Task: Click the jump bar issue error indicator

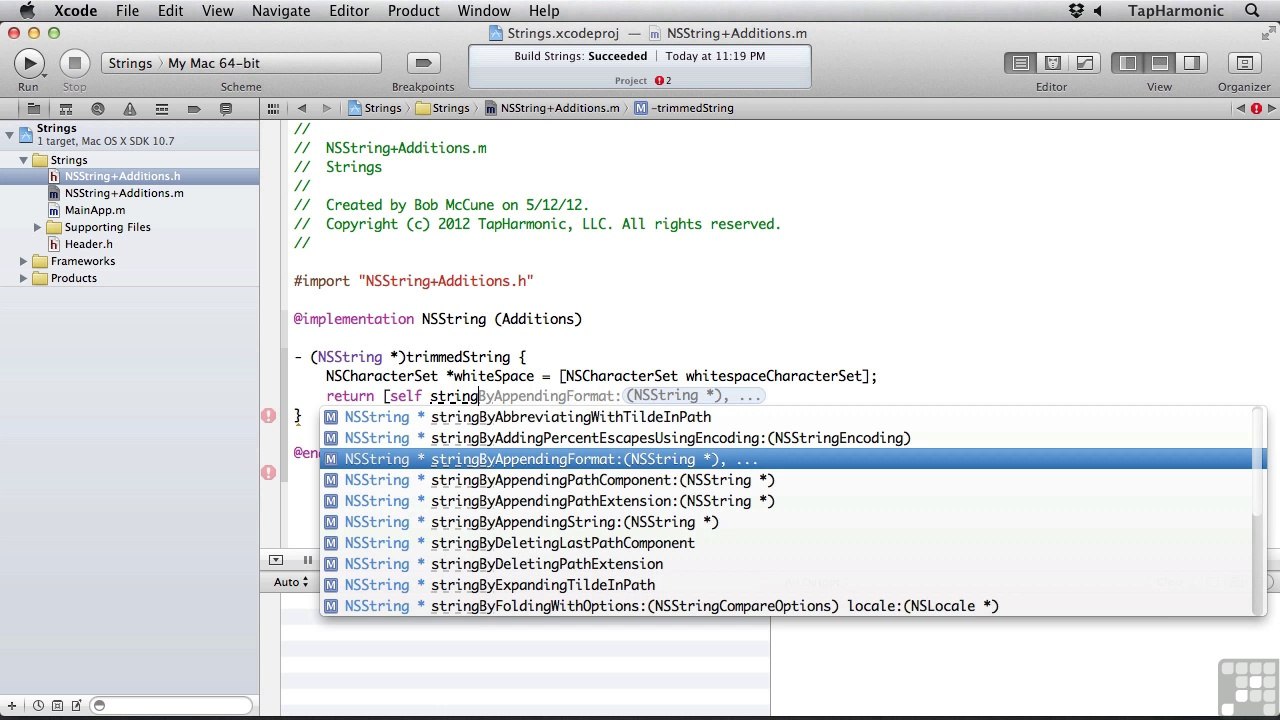Action: [x=1256, y=108]
